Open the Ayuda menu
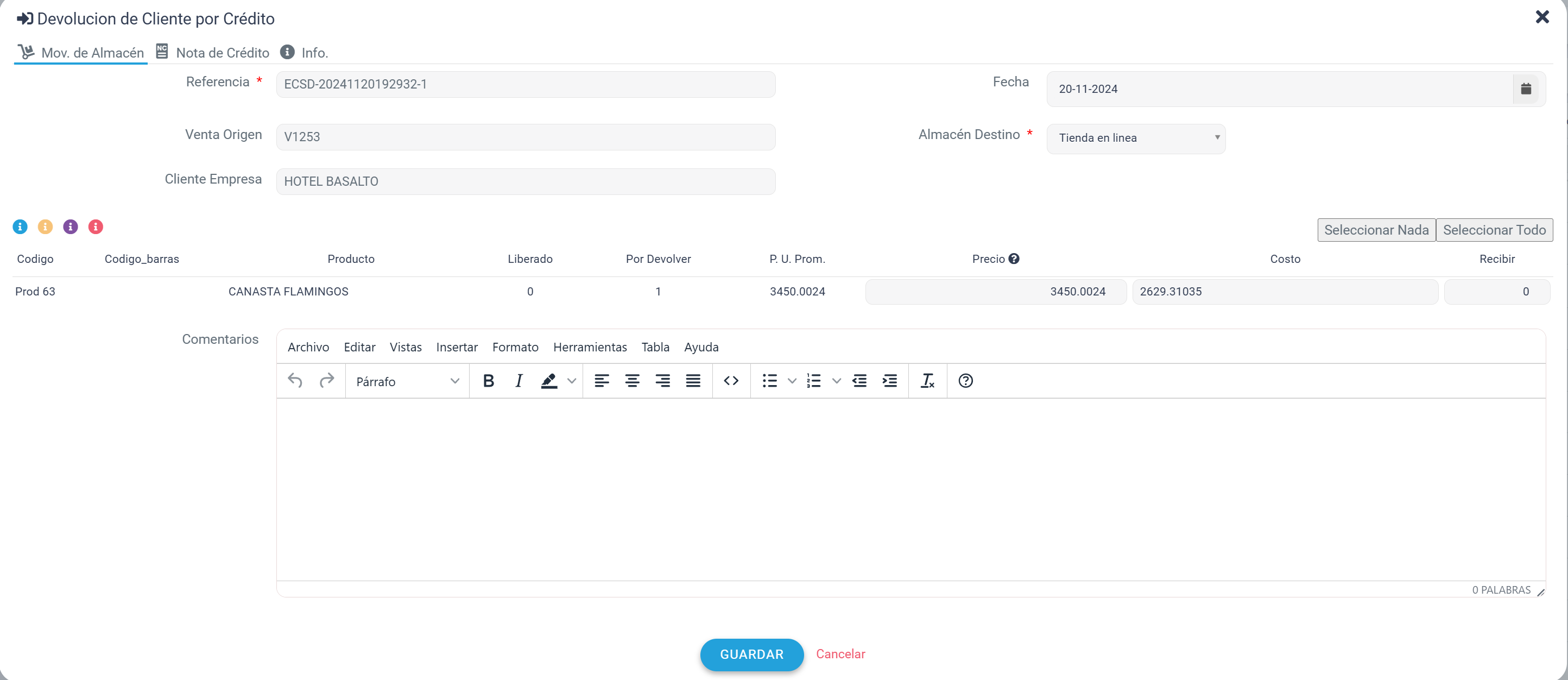Viewport: 1568px width, 680px height. (700, 347)
